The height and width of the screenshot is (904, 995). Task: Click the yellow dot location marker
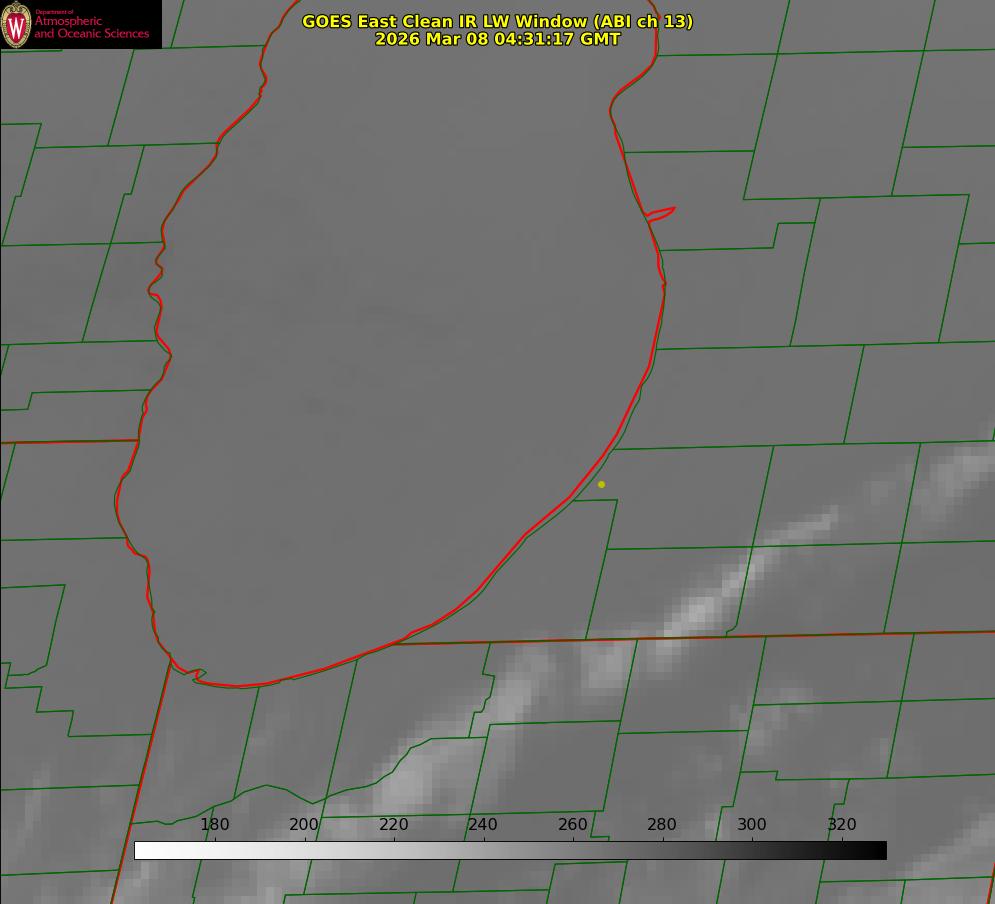601,484
